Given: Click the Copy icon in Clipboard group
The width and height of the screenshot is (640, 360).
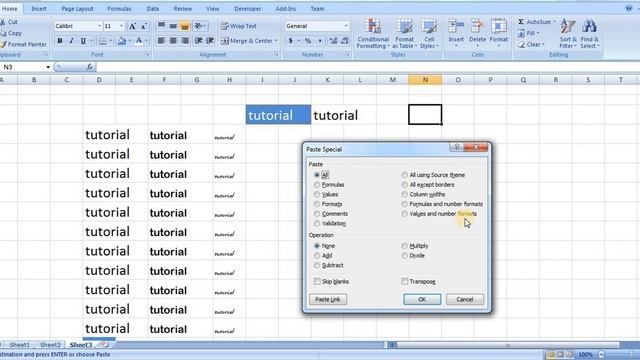Looking at the screenshot, I should pos(3,33).
